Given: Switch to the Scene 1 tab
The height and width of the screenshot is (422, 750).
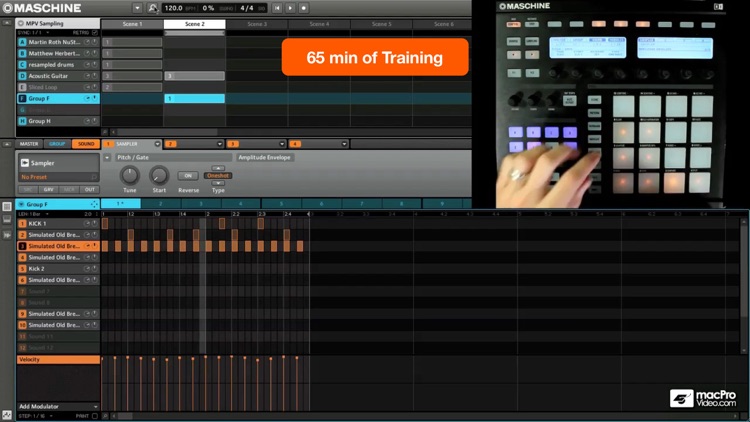Looking at the screenshot, I should tap(132, 24).
